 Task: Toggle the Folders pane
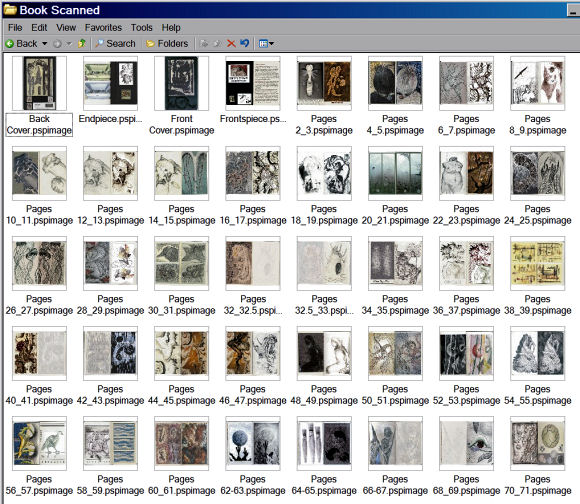(167, 44)
